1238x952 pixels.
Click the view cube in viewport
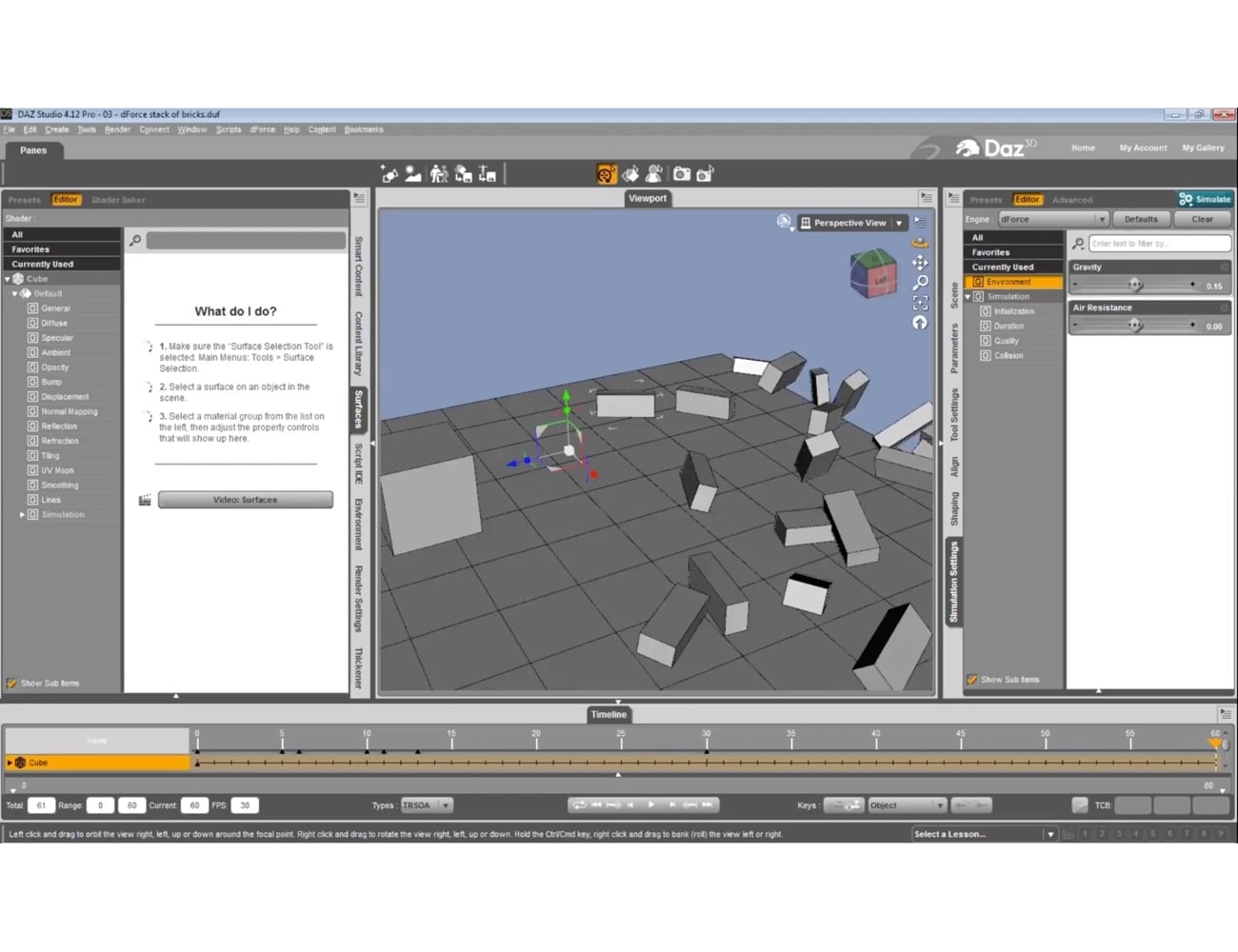[873, 273]
